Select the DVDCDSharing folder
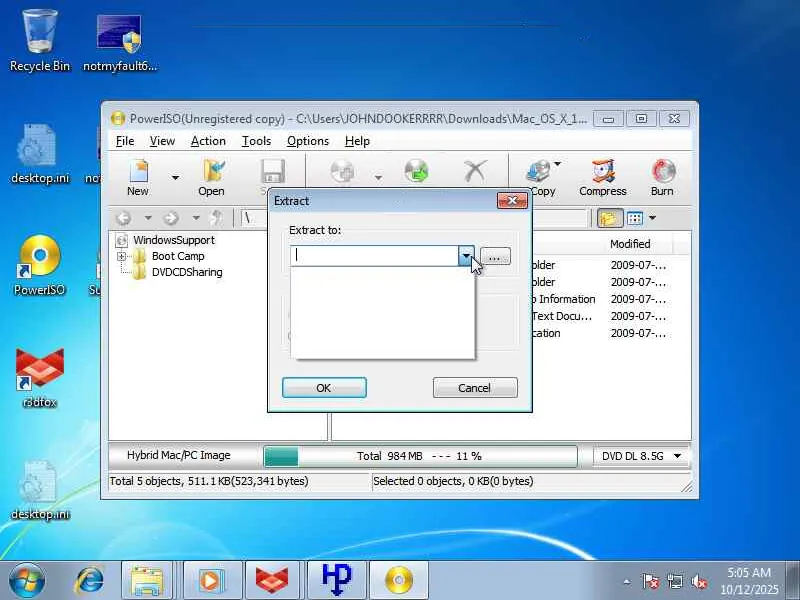Image resolution: width=800 pixels, height=600 pixels. (x=187, y=272)
